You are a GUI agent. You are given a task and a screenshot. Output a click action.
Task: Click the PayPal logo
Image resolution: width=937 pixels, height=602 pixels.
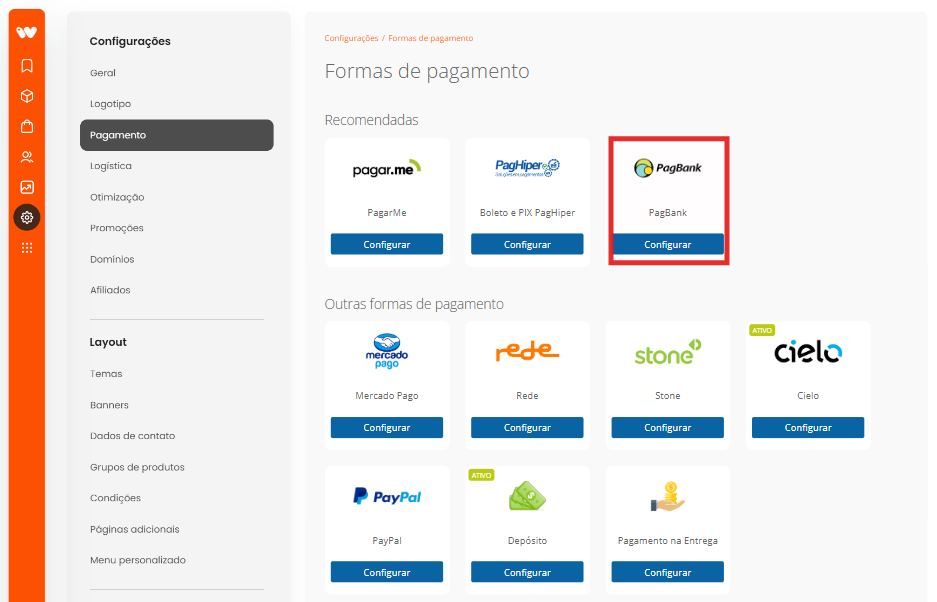point(387,496)
